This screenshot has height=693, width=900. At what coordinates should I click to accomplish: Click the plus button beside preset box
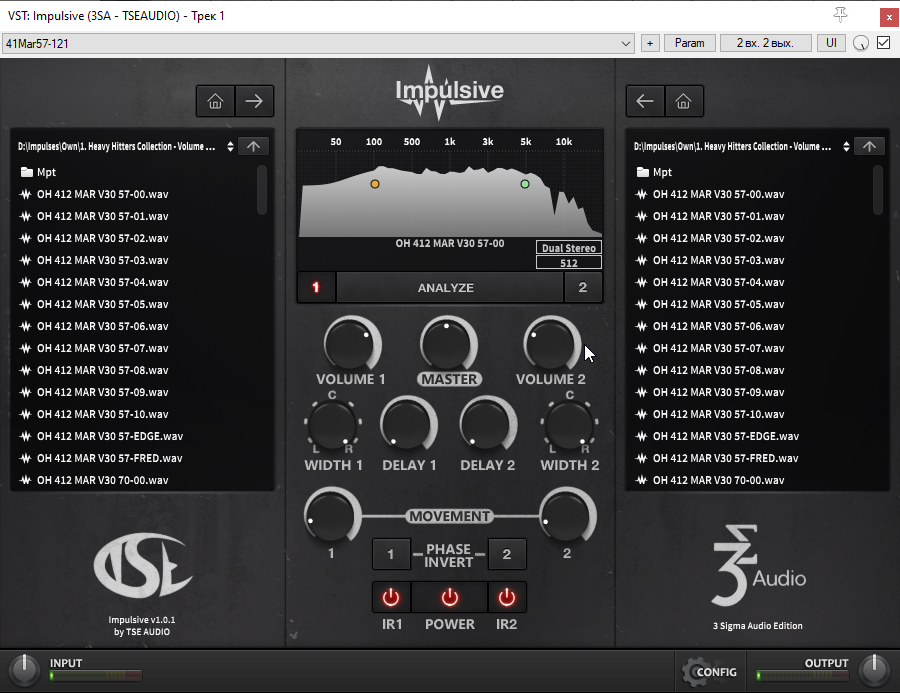[x=650, y=43]
